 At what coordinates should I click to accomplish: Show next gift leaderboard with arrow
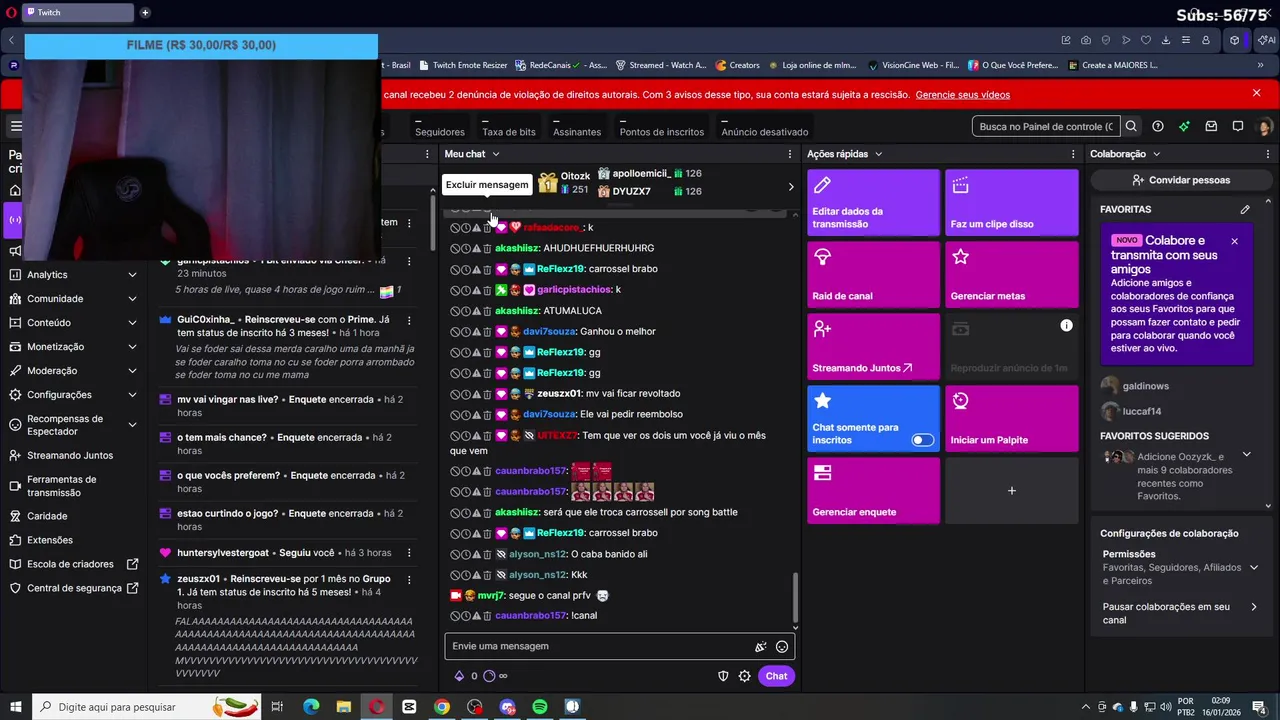click(791, 186)
